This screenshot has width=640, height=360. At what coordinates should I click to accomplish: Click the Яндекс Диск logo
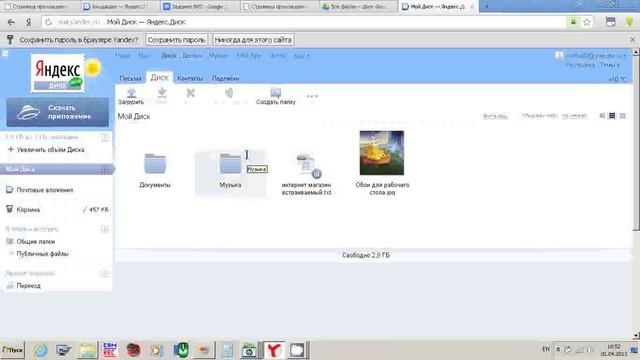(x=58, y=73)
